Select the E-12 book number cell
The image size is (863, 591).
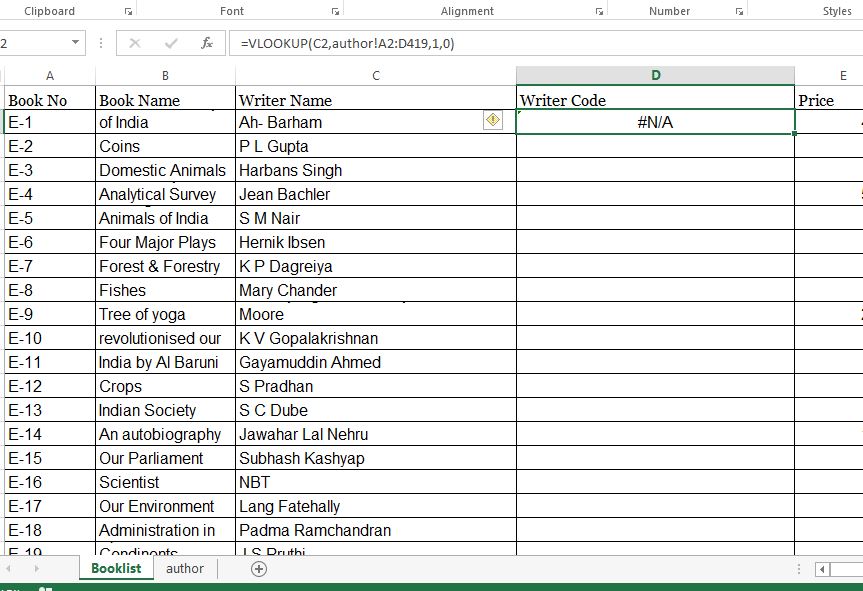[50, 386]
